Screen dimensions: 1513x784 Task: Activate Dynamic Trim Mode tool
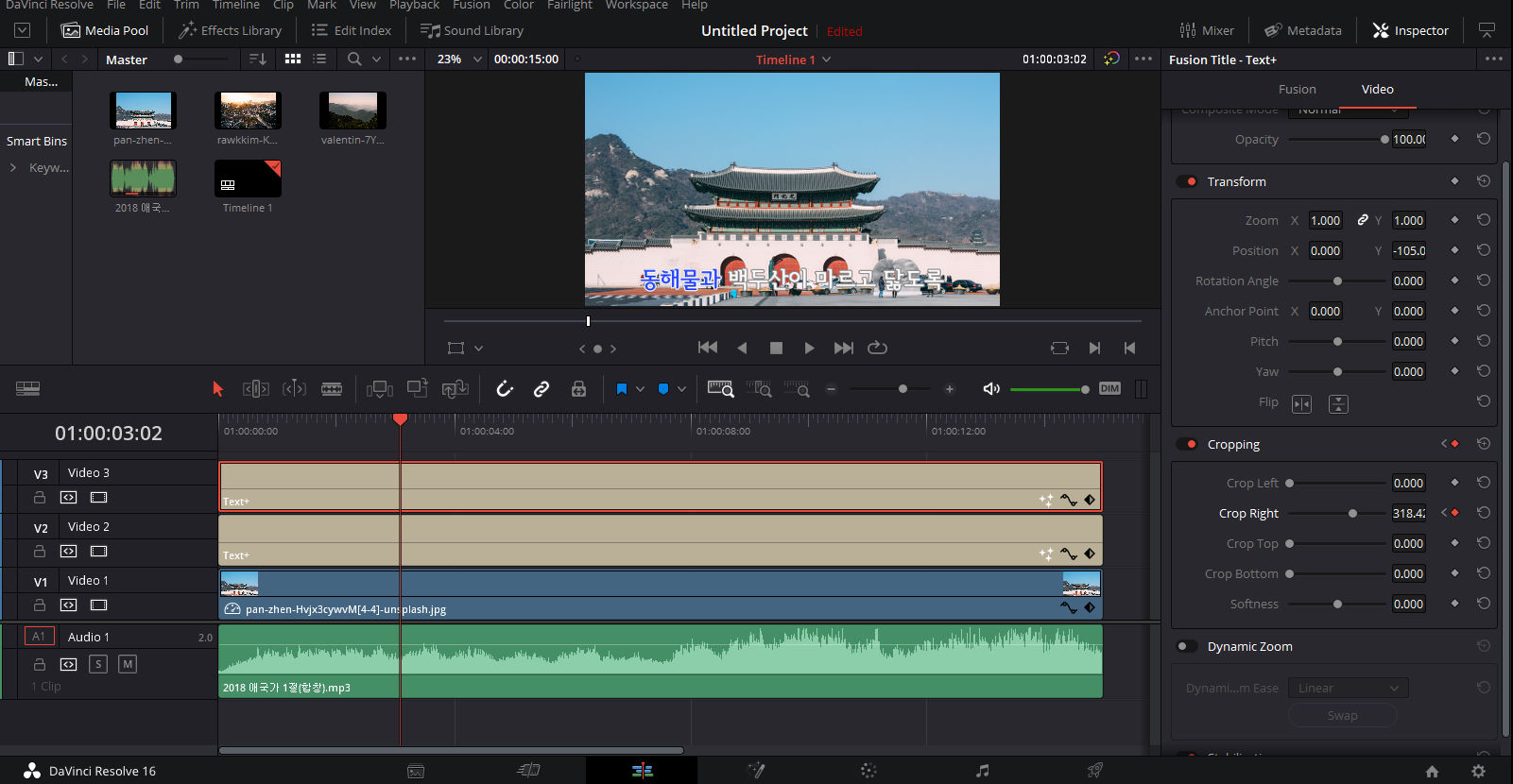point(294,389)
